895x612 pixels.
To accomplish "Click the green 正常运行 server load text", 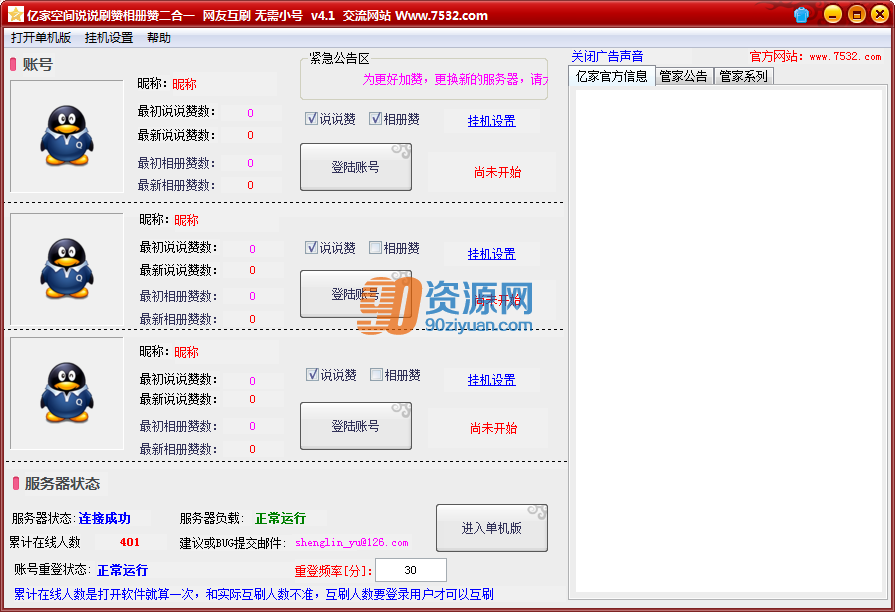I will [280, 518].
